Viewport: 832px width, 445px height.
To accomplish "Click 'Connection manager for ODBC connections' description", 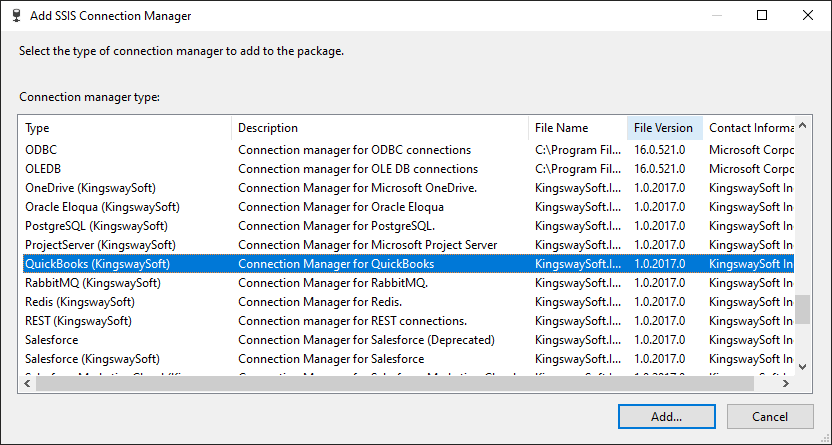I will (354, 150).
